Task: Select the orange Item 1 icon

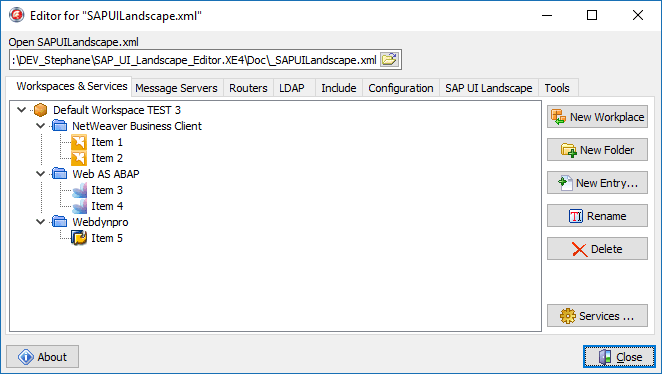Action: [79, 142]
